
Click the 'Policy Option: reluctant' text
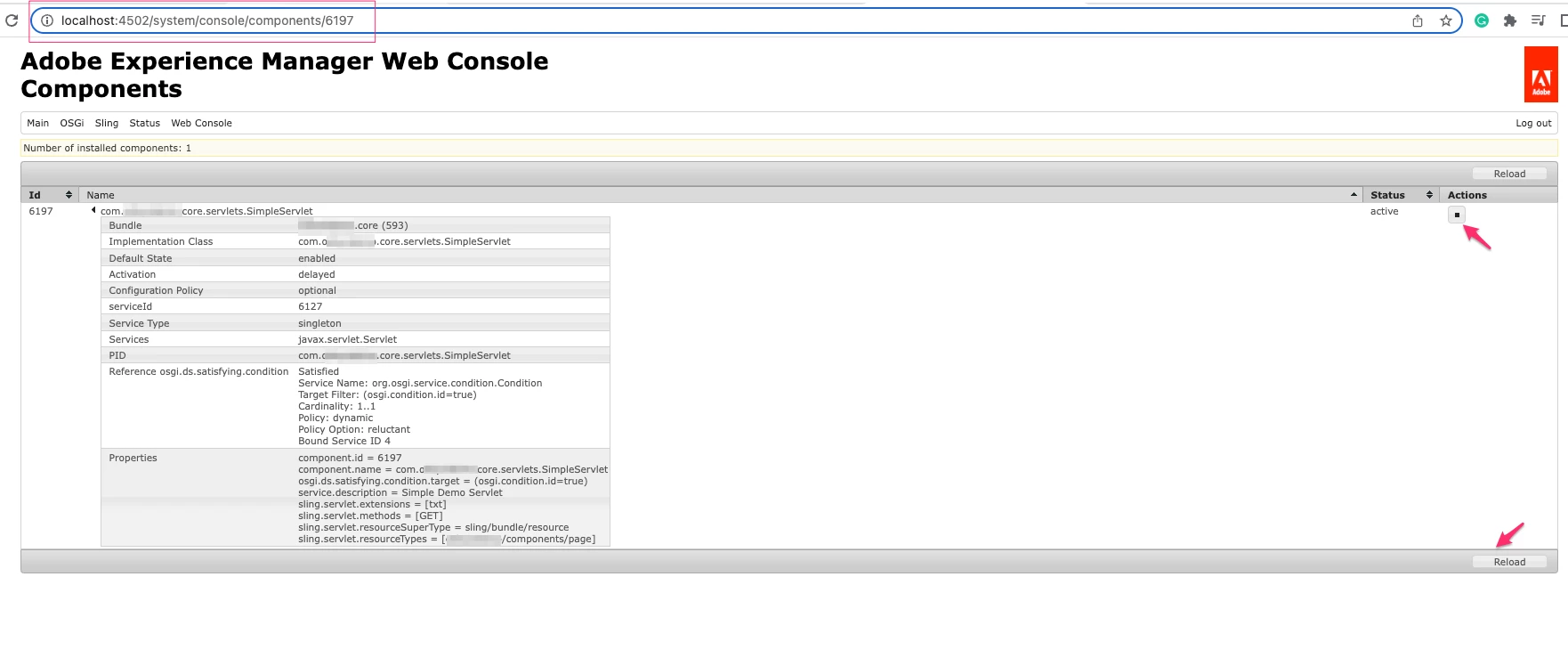pyautogui.click(x=354, y=429)
